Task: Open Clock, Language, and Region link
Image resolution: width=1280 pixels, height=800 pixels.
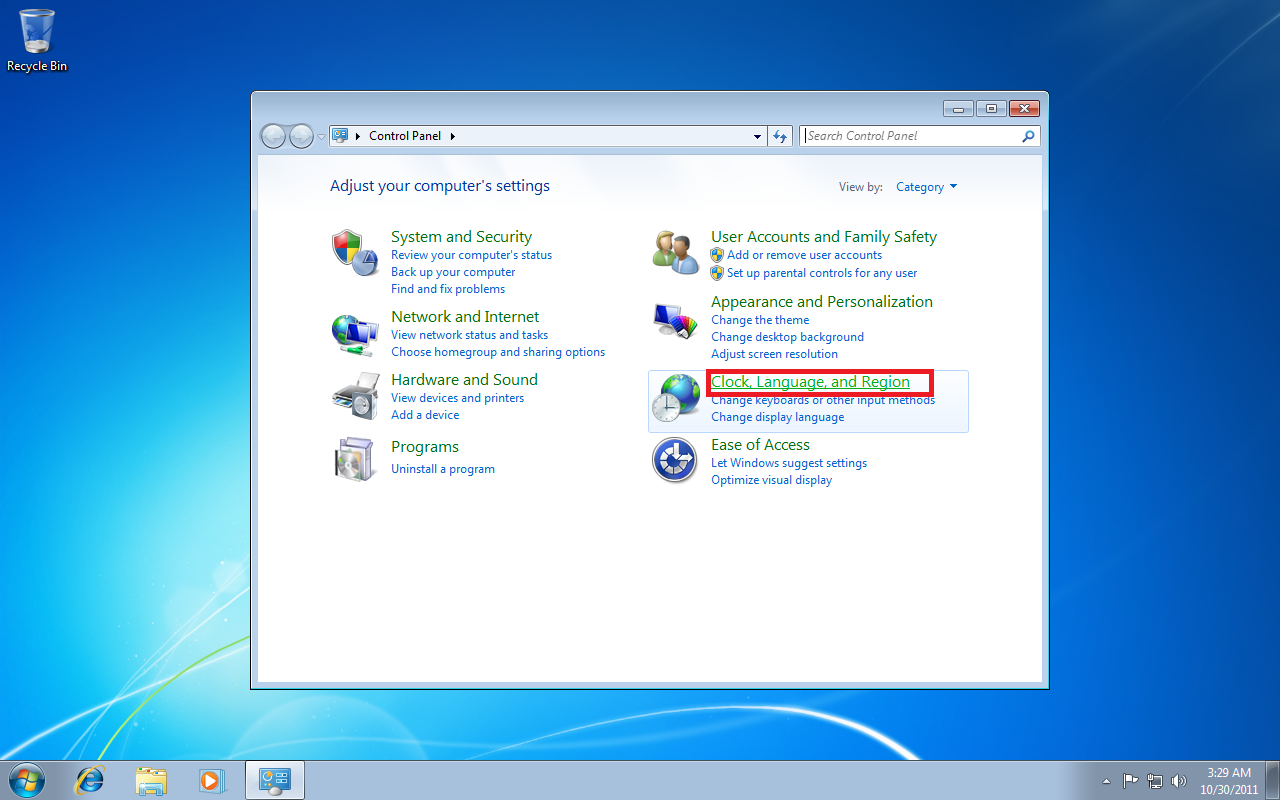Action: 810,382
